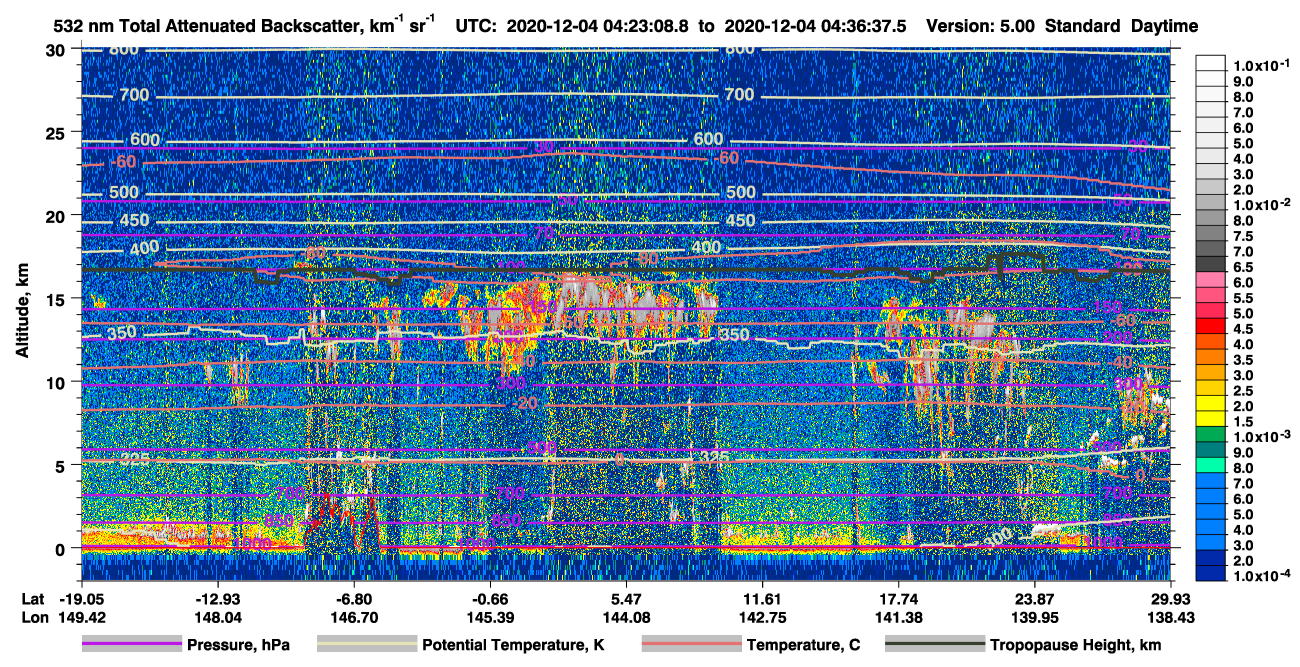Image resolution: width=1300 pixels, height=667 pixels.
Task: Pick the pink colorbar swatch labeled 5.5
Action: [x=1210, y=296]
